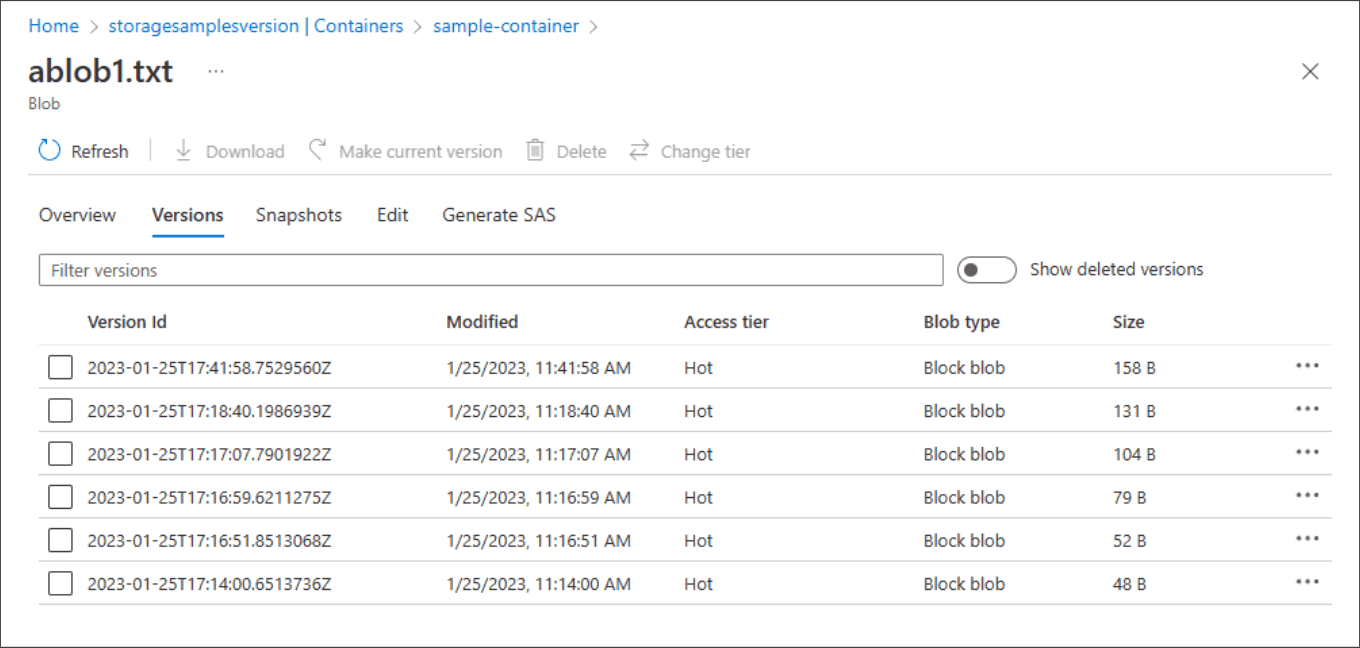
Task: Click version ID 2023-01-25T17:14:00.6513736Z text
Action: point(209,584)
